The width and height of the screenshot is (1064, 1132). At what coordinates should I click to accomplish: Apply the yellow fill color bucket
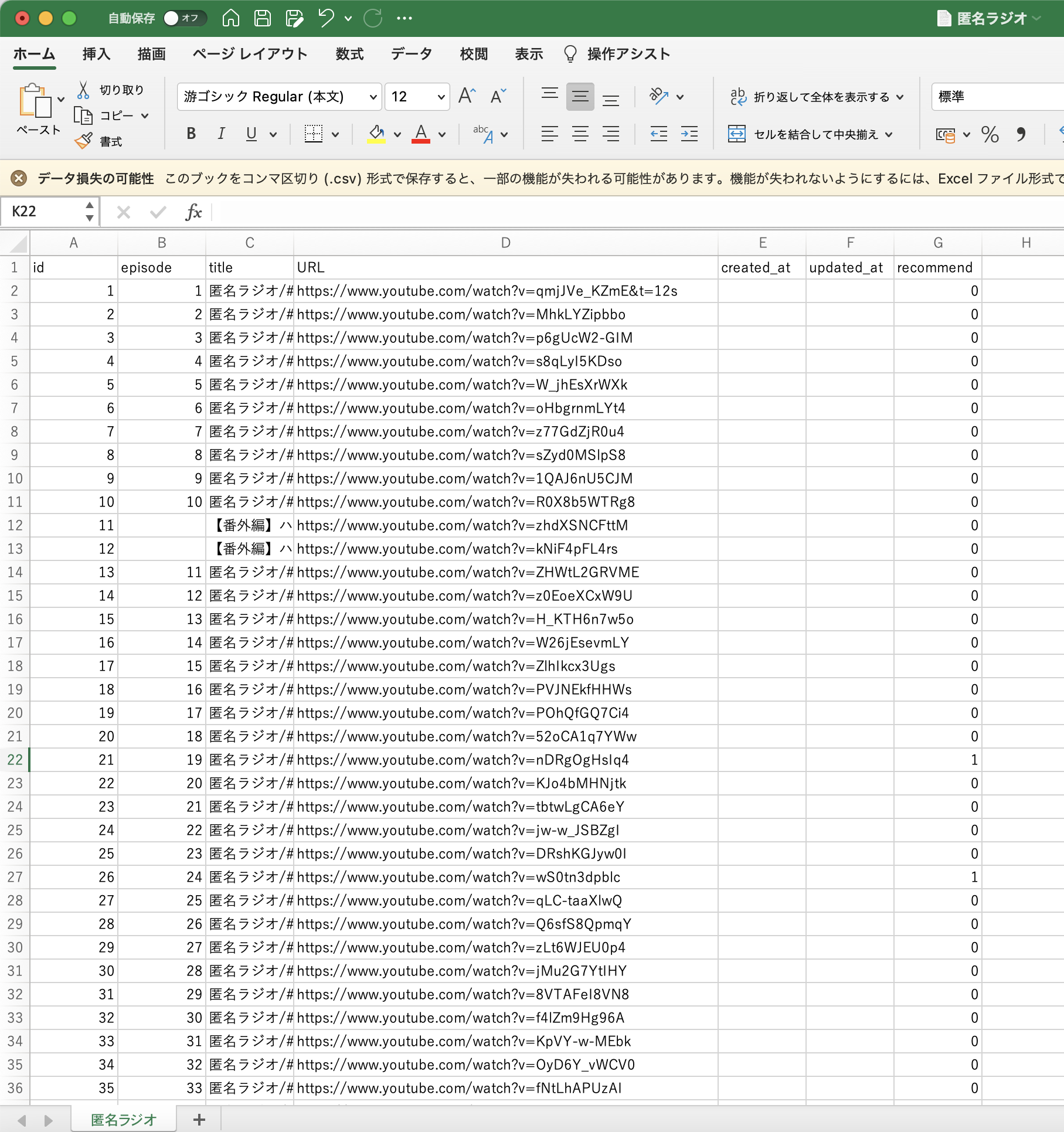pyautogui.click(x=376, y=134)
